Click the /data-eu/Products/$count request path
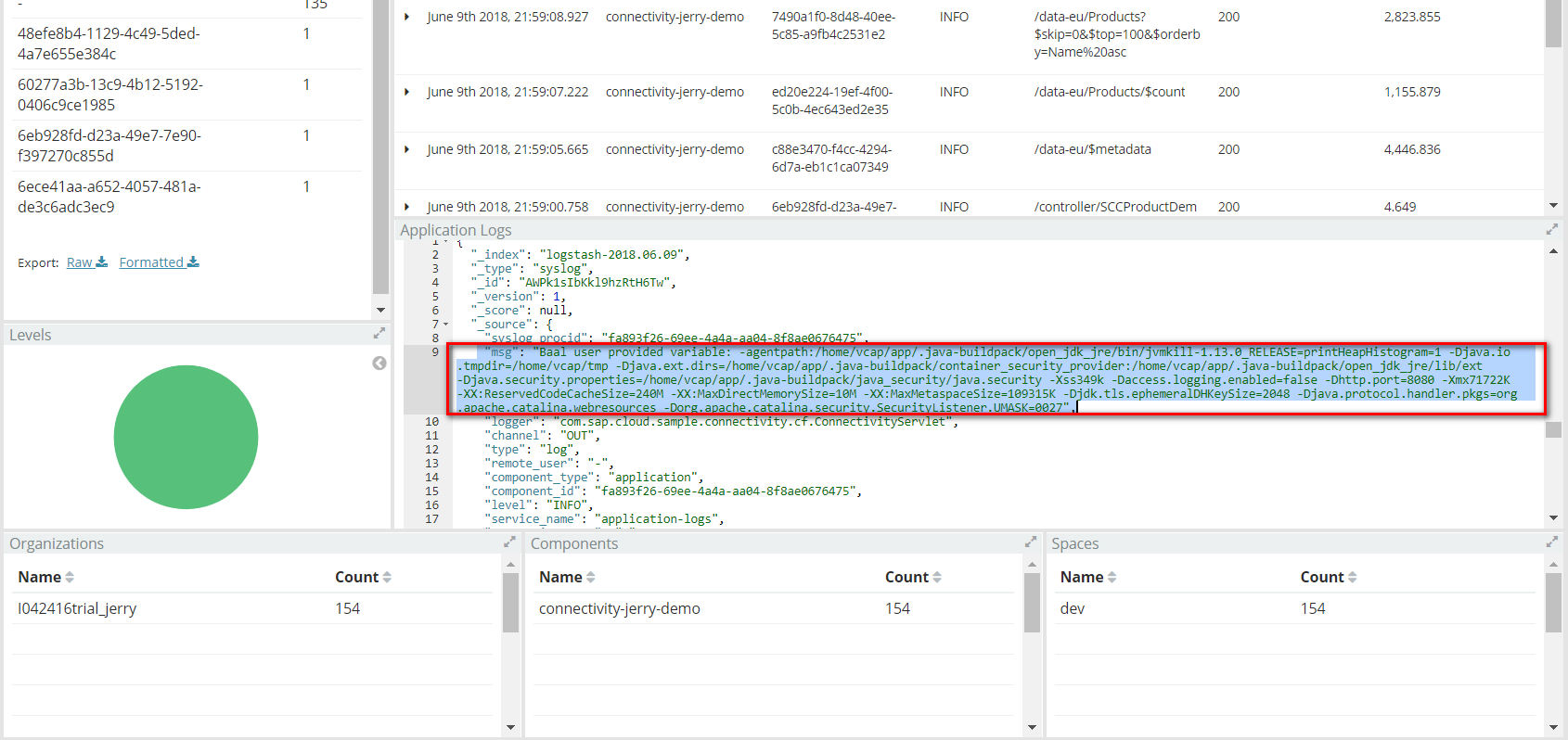Screen dimensions: 1568x740 (x=1110, y=92)
